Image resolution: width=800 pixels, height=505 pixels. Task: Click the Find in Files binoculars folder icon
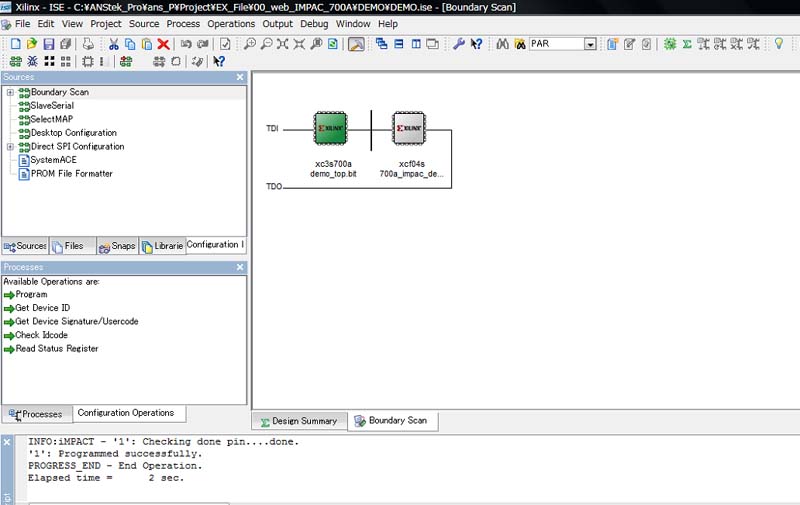pyautogui.click(x=519, y=44)
